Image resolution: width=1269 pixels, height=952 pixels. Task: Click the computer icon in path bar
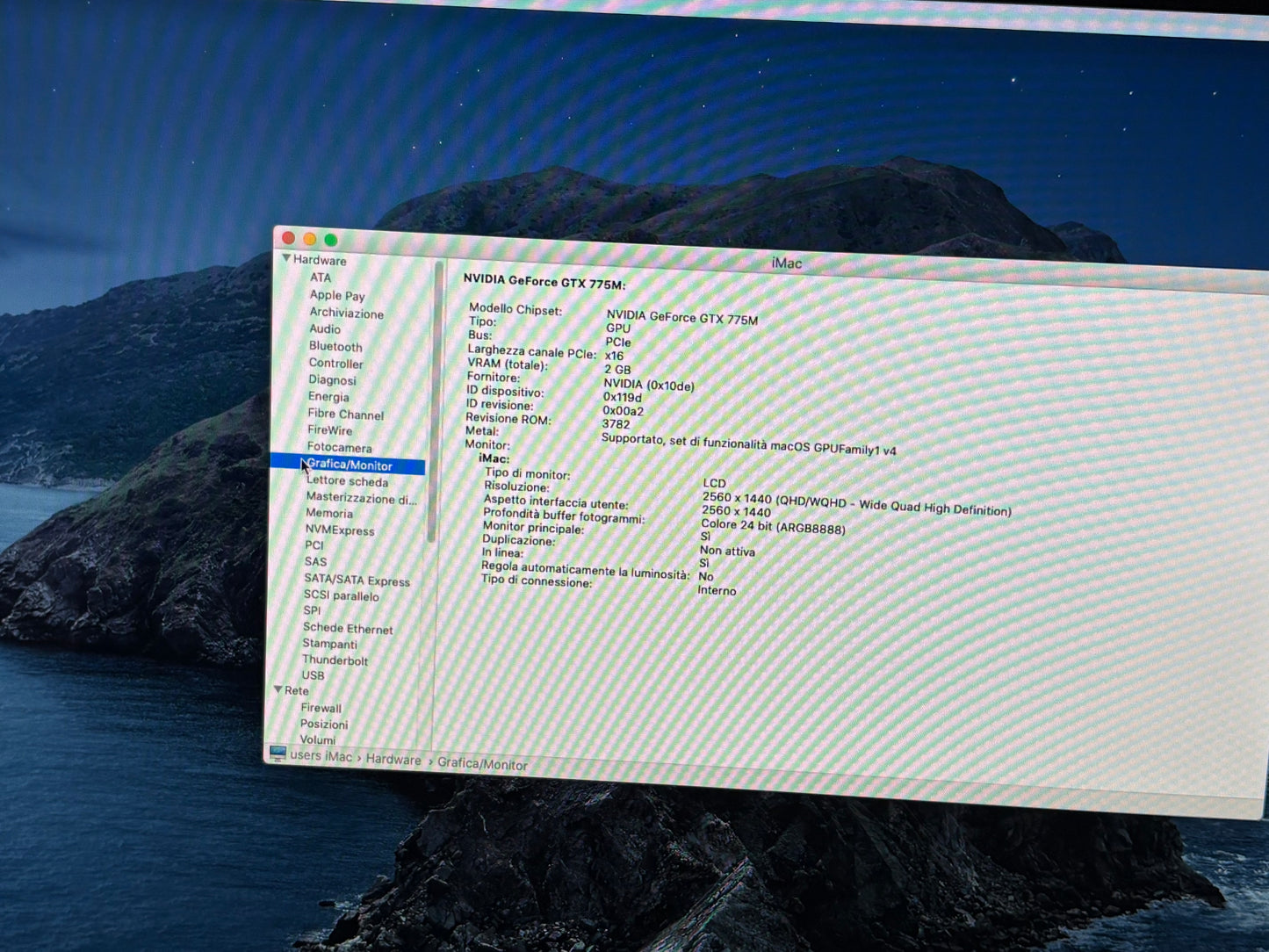click(278, 754)
